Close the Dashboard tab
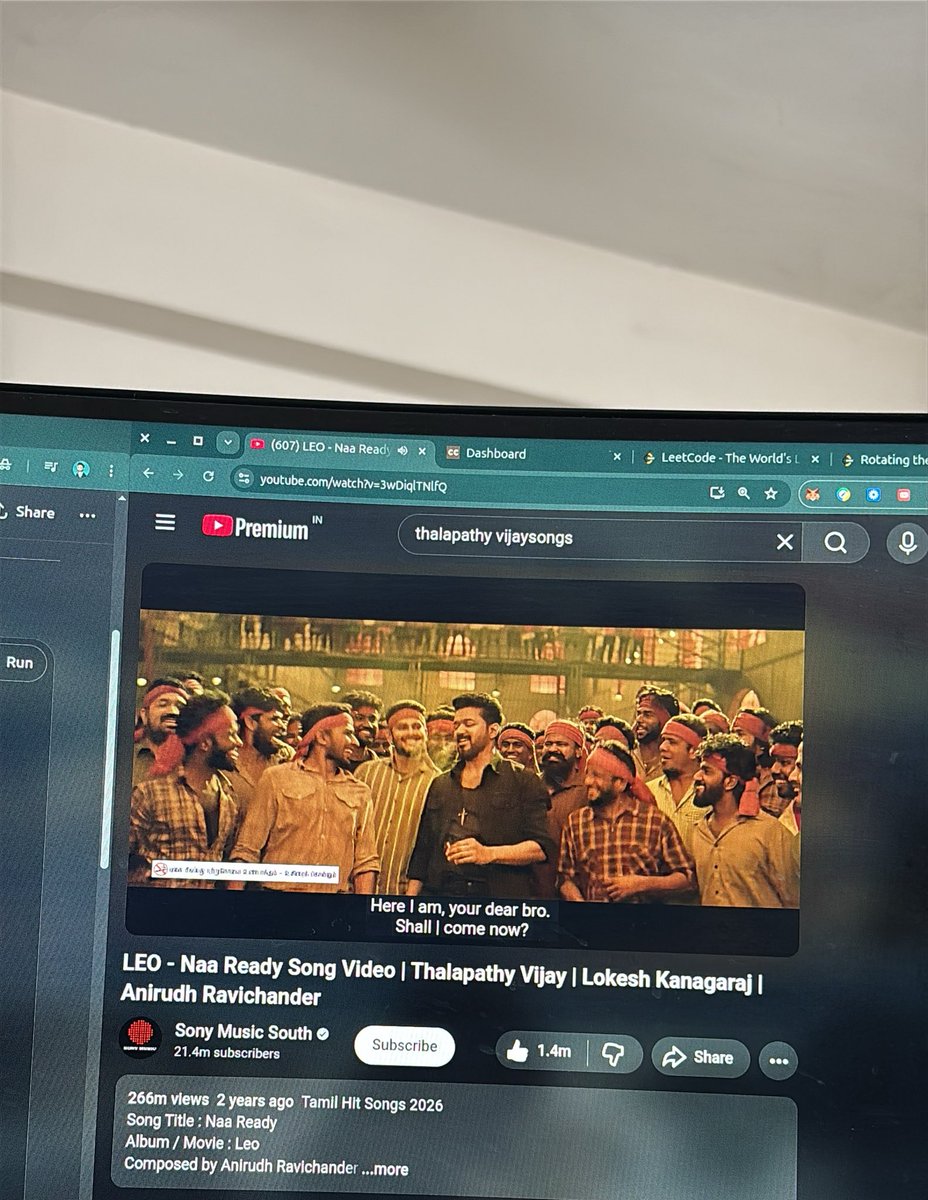This screenshot has height=1200, width=928. (x=617, y=457)
